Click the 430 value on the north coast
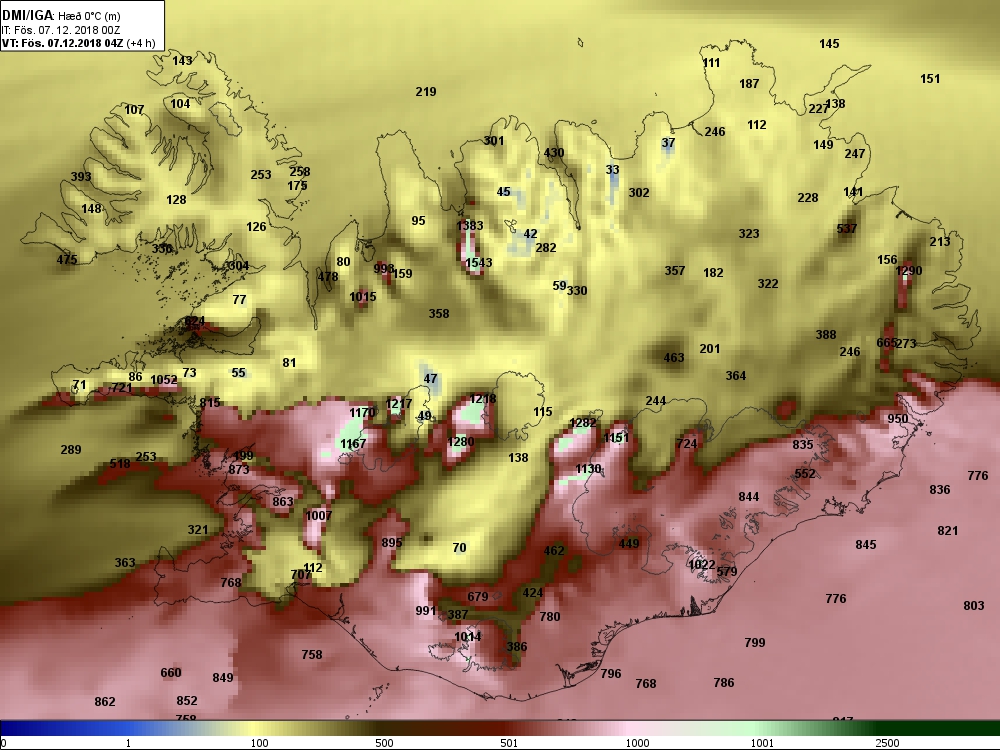 (554, 153)
